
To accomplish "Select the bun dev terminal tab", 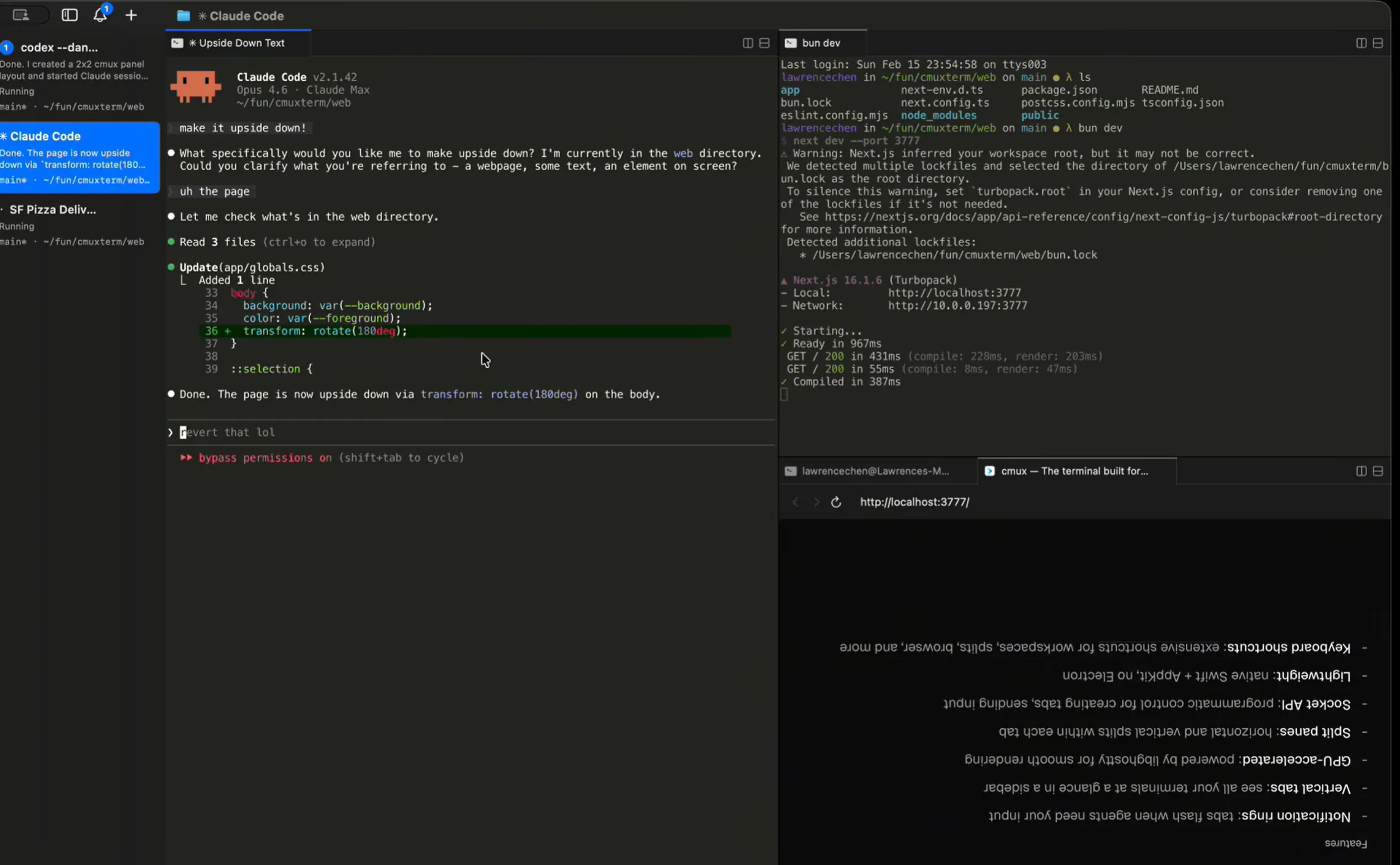I will click(x=820, y=43).
